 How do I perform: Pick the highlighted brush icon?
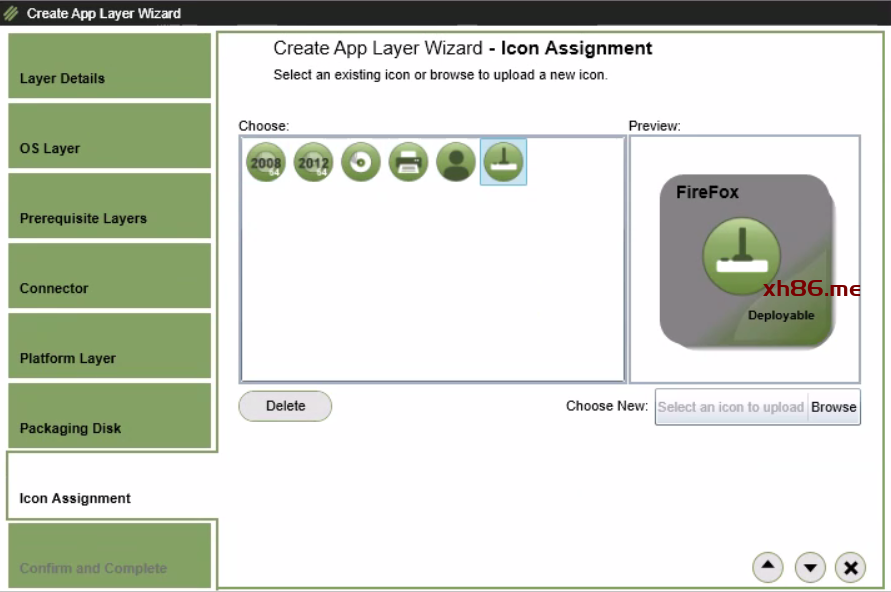coord(503,162)
